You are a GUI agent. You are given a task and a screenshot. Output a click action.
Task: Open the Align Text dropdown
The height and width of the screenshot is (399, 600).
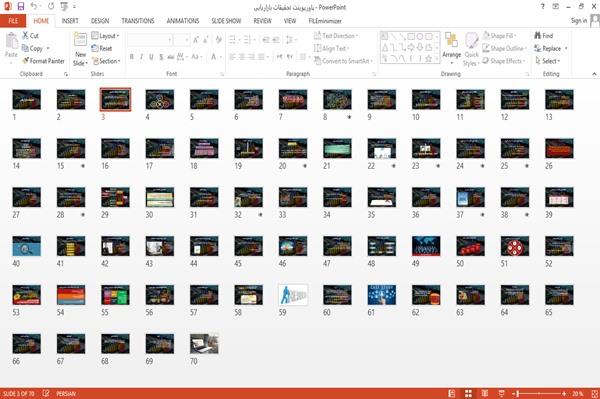coord(332,48)
